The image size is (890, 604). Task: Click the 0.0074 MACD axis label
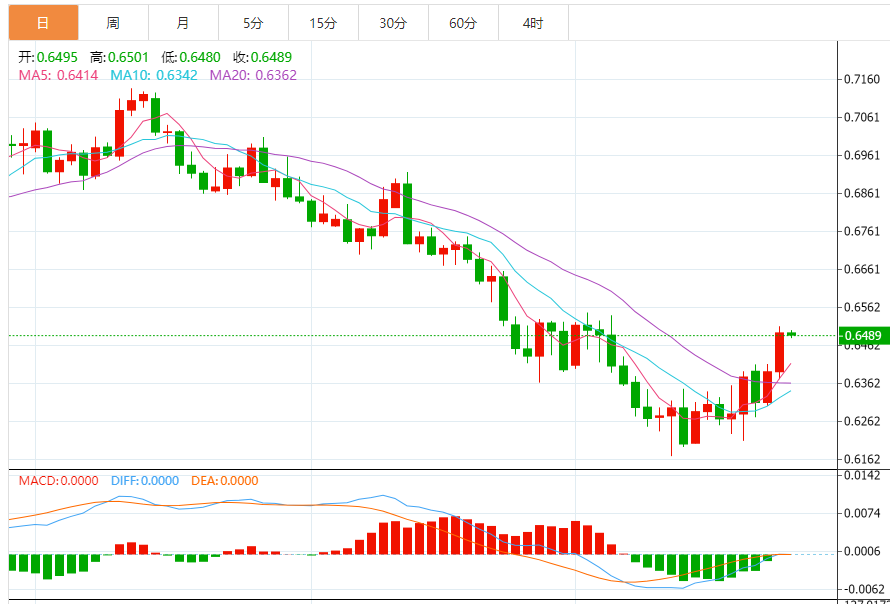tap(863, 513)
